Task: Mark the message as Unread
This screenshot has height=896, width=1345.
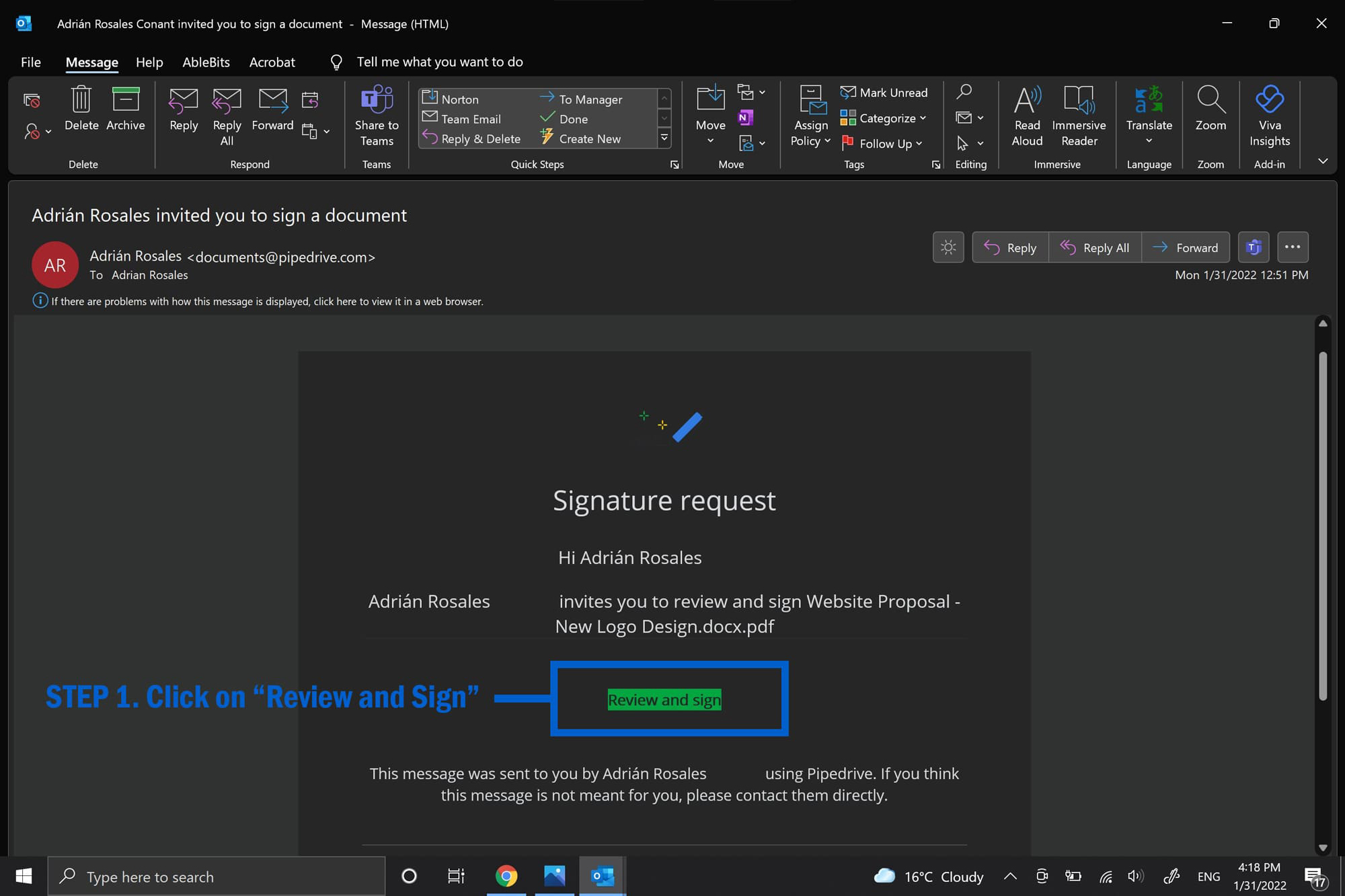Action: pos(884,92)
